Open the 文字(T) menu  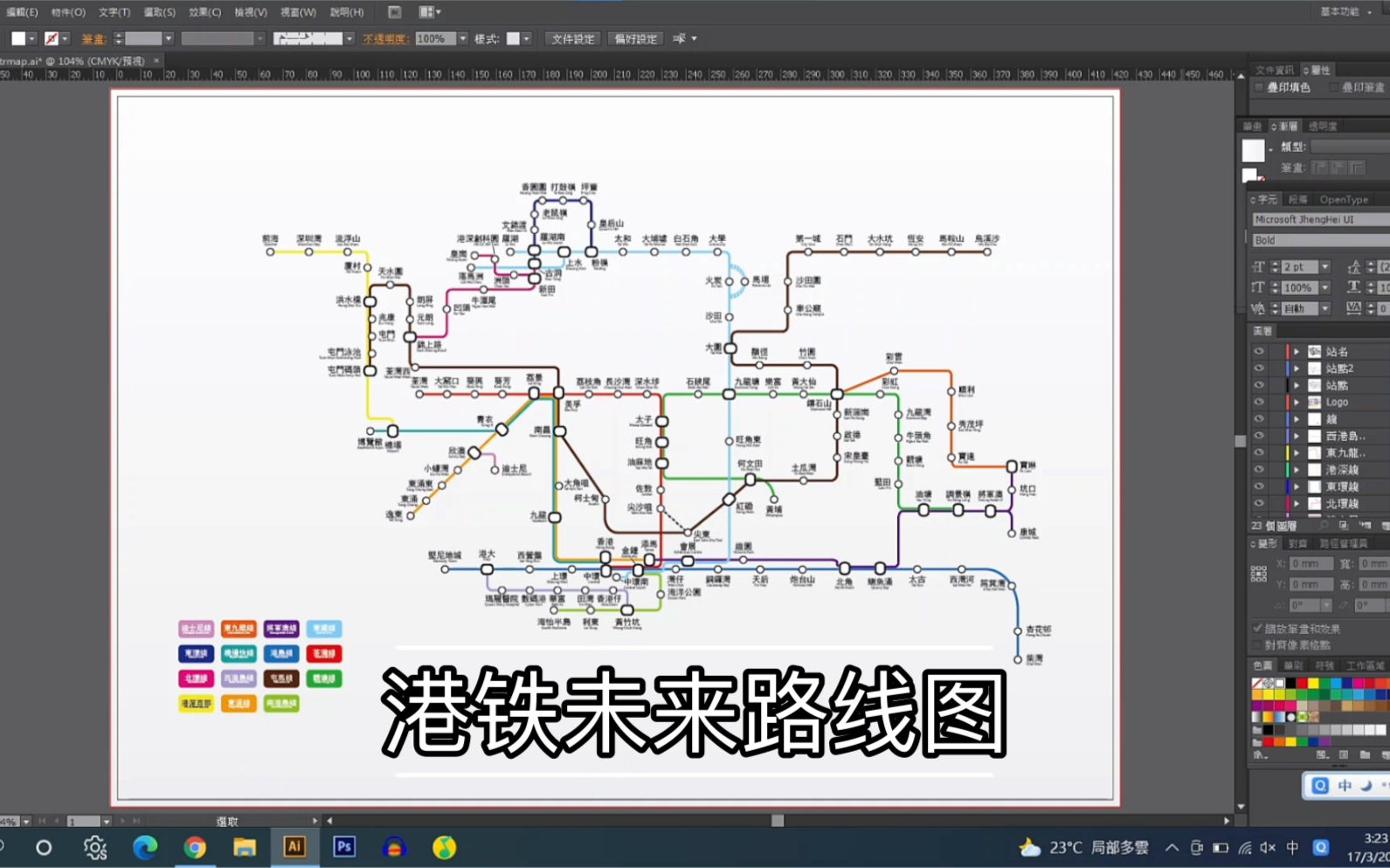point(114,12)
